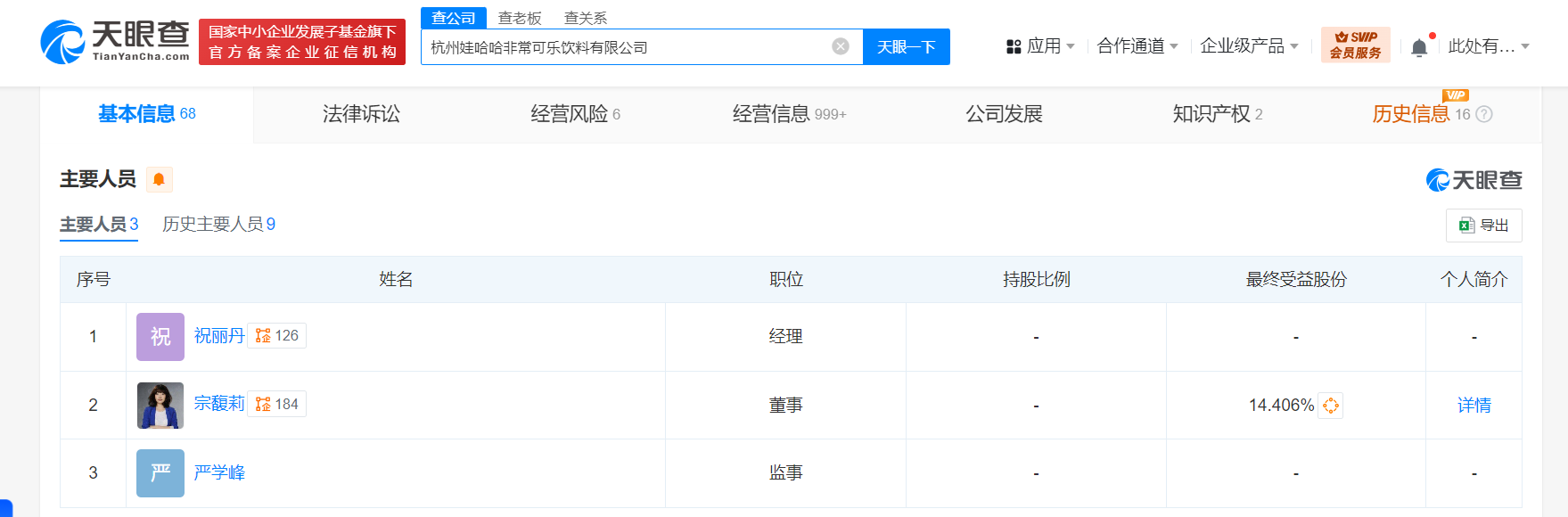Select the 查老板 search mode tab
This screenshot has height=517, width=1568.
pyautogui.click(x=520, y=18)
